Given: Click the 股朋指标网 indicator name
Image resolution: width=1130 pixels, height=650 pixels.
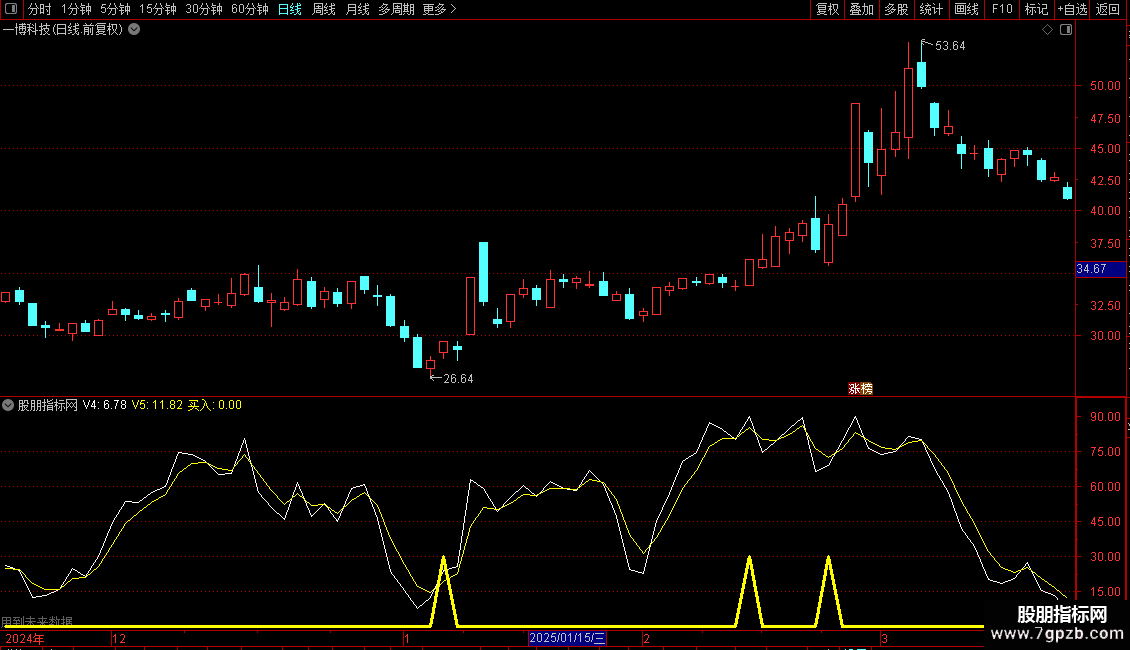Looking at the screenshot, I should point(48,405).
